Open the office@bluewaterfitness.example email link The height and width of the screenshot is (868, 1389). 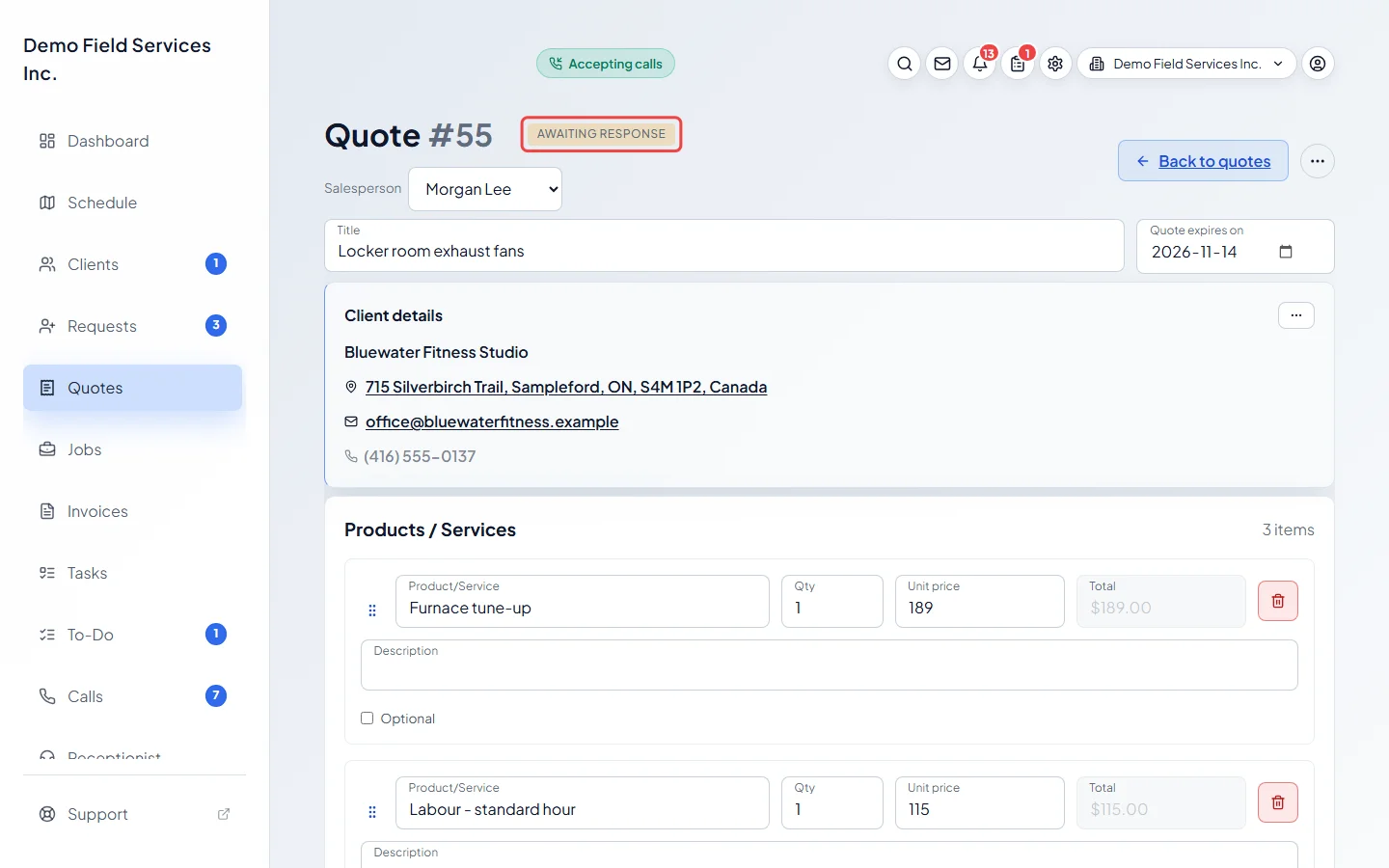pos(492,421)
